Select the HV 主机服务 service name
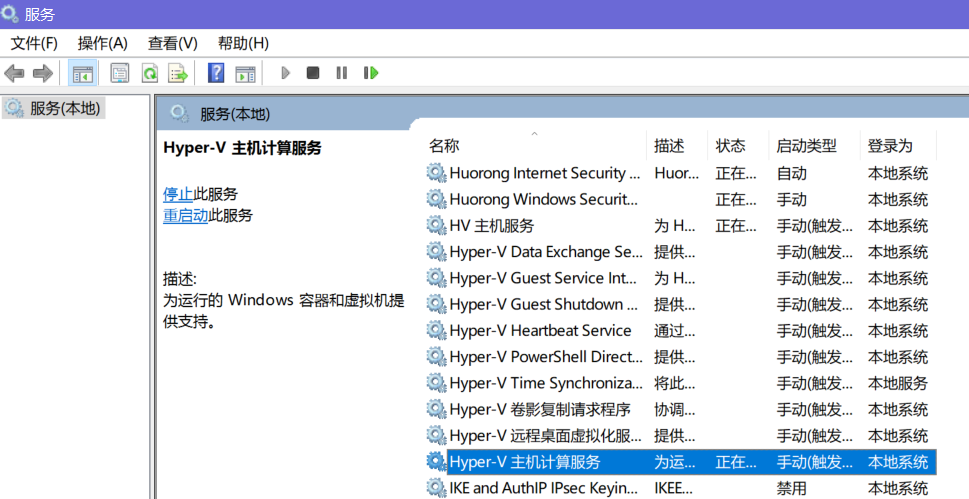The image size is (969, 499). [491, 226]
